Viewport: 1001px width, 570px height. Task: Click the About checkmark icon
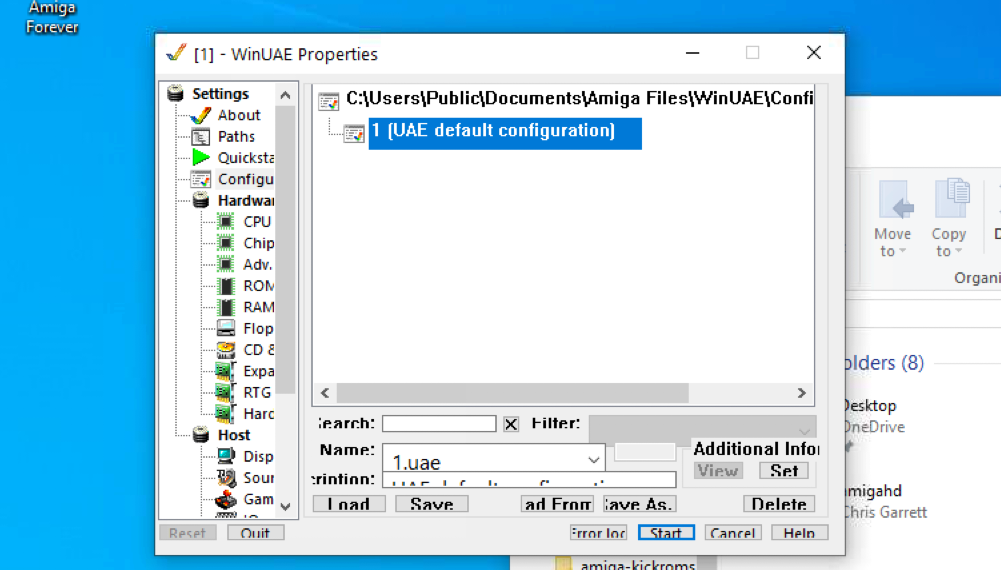[x=200, y=115]
